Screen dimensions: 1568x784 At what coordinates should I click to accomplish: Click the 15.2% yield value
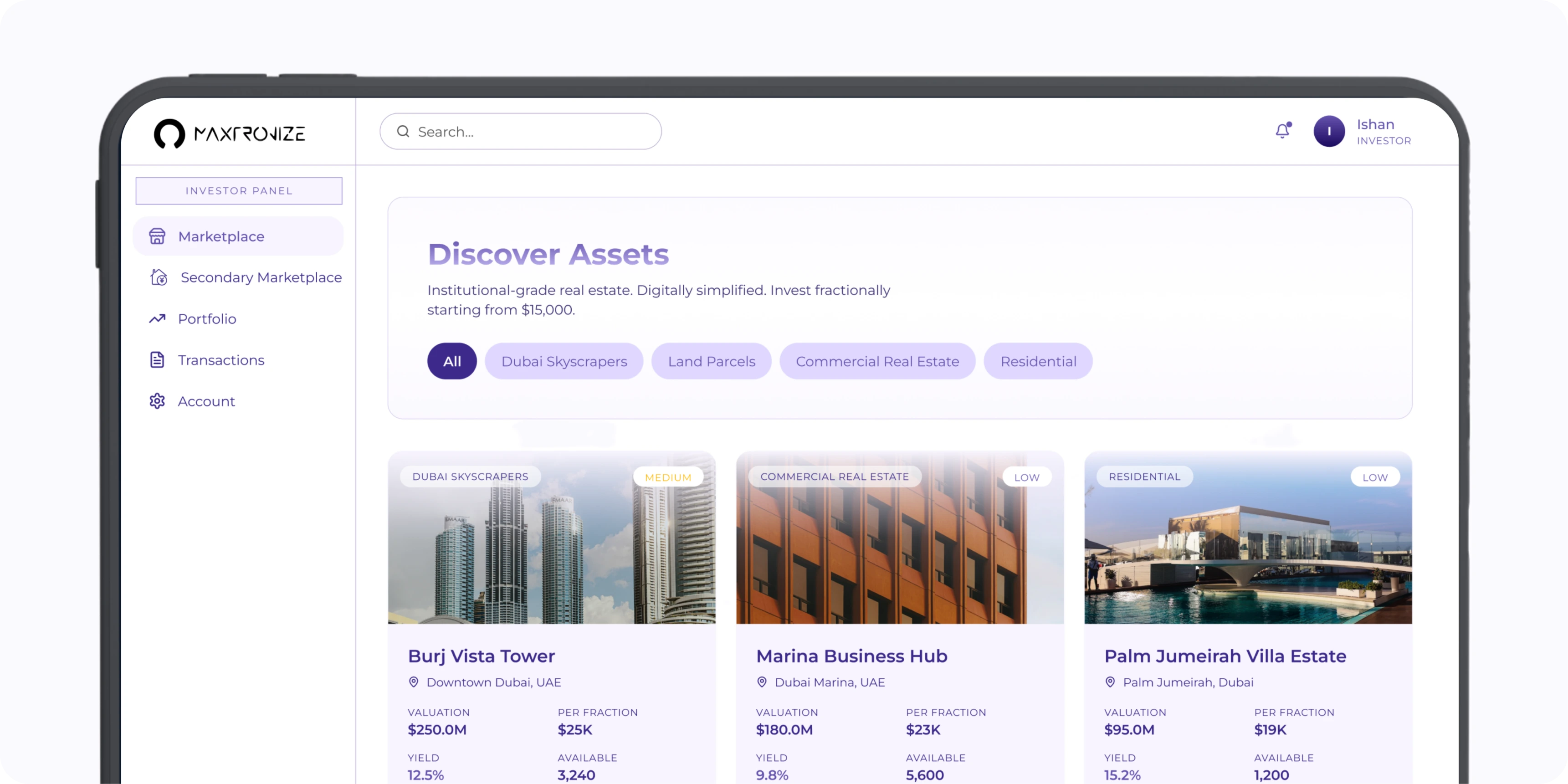pyautogui.click(x=1122, y=775)
